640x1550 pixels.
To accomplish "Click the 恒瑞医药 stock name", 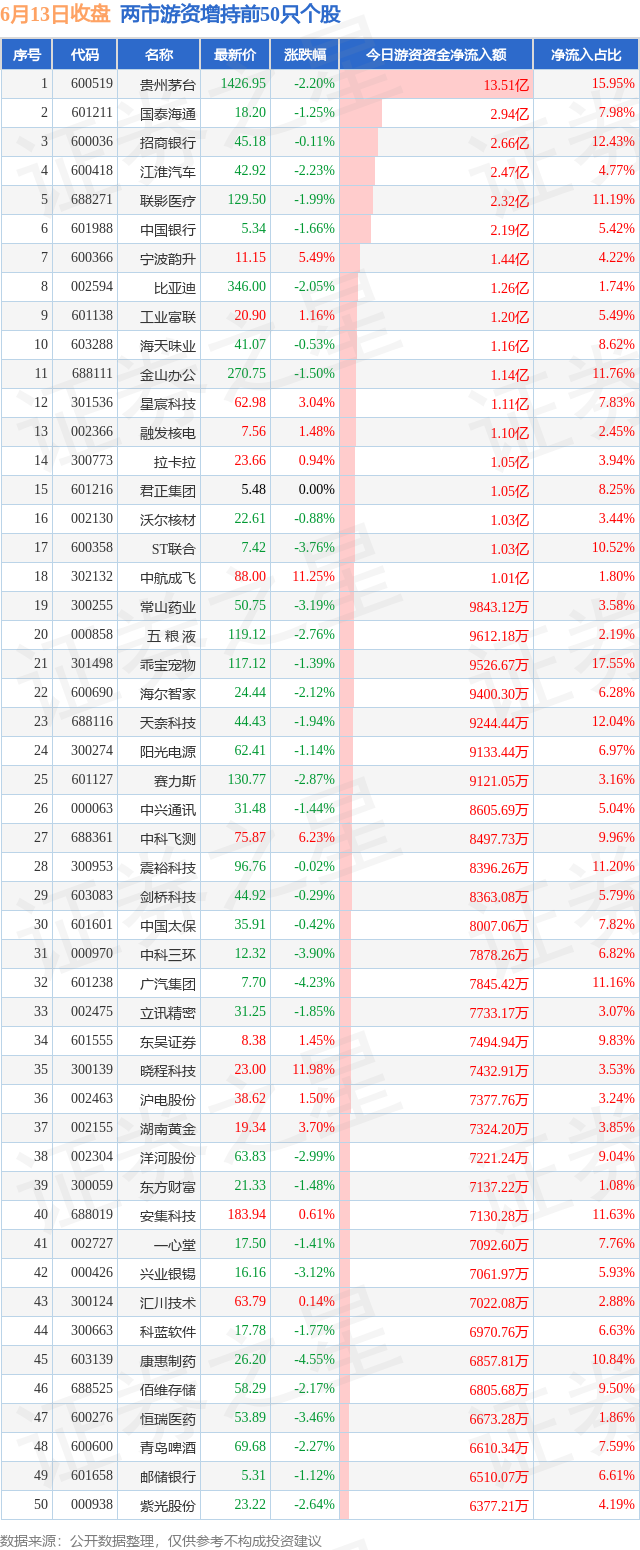I will (x=168, y=1418).
